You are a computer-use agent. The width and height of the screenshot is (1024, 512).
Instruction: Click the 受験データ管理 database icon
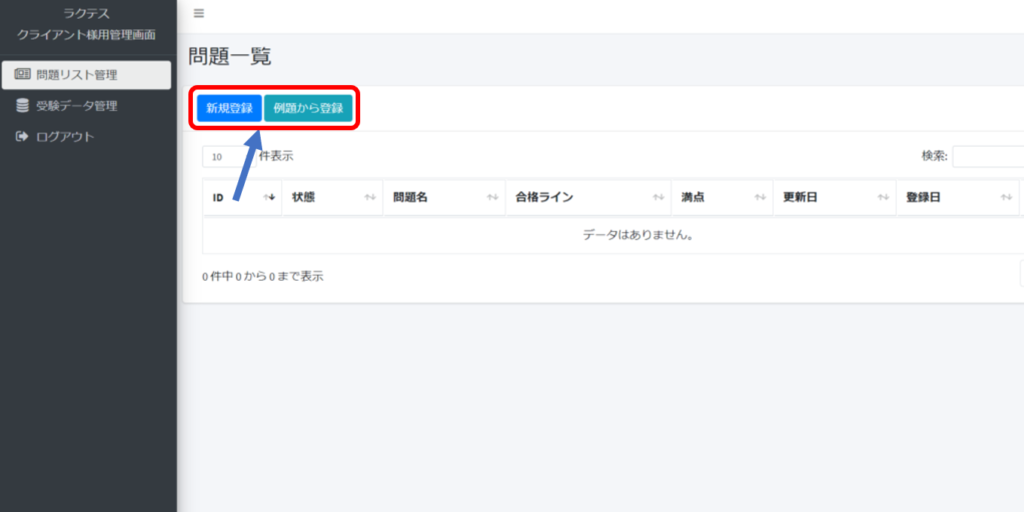tap(22, 105)
